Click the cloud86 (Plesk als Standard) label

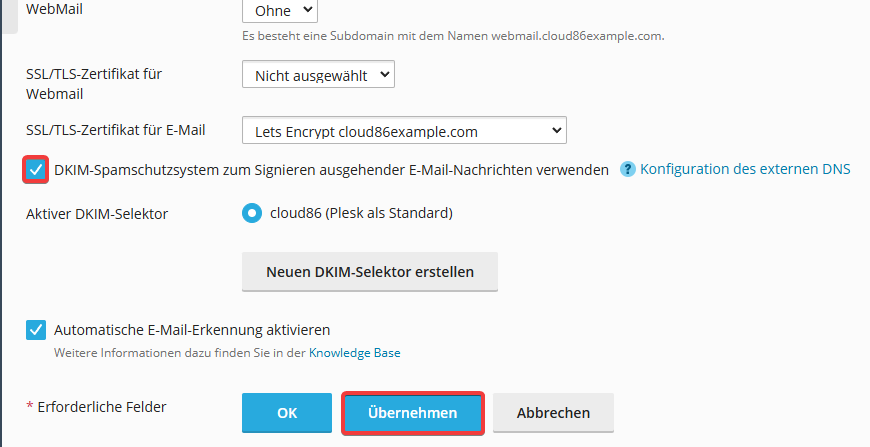pyautogui.click(x=361, y=213)
